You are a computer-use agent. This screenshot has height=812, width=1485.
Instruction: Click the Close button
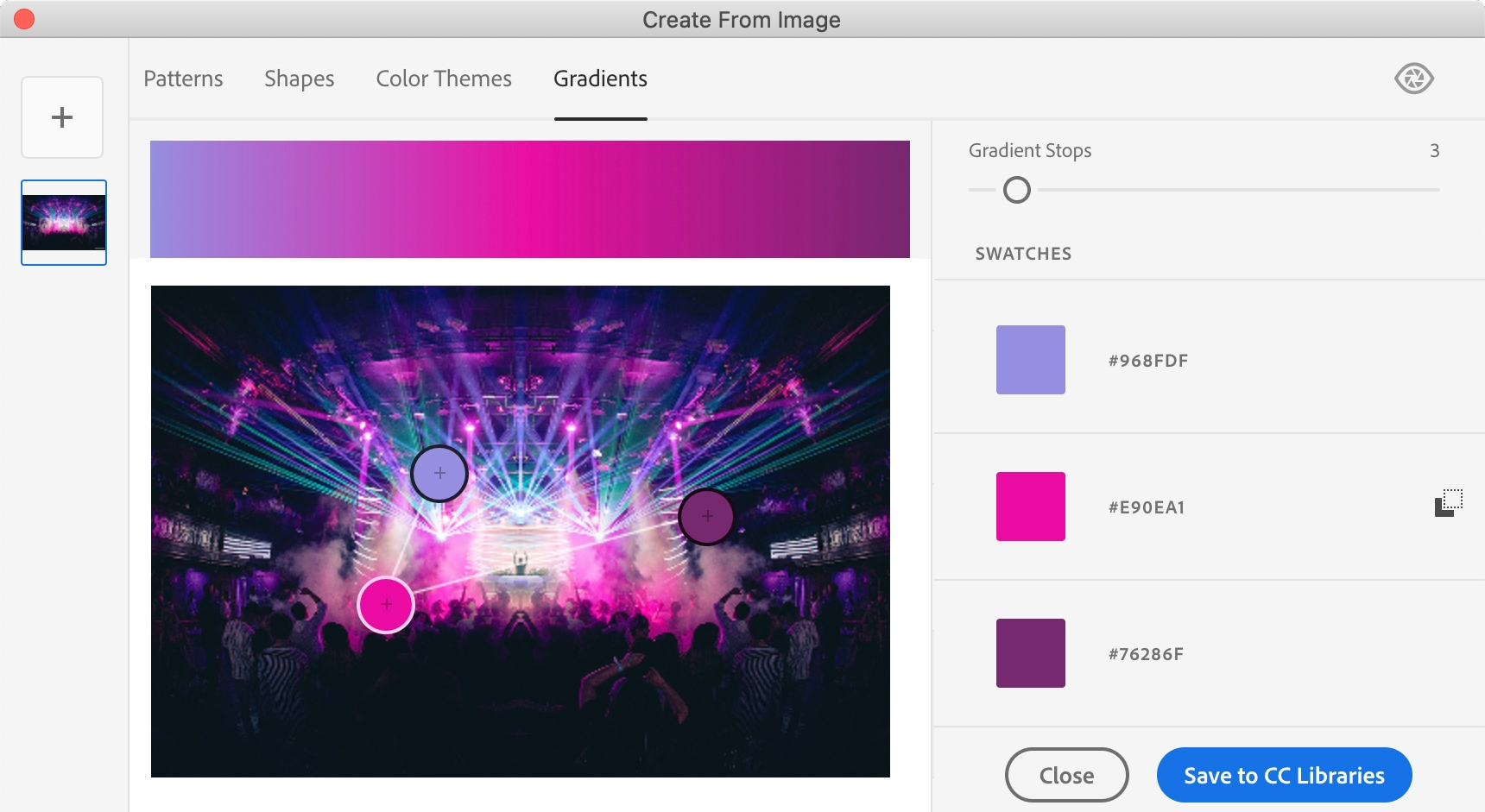click(1066, 775)
